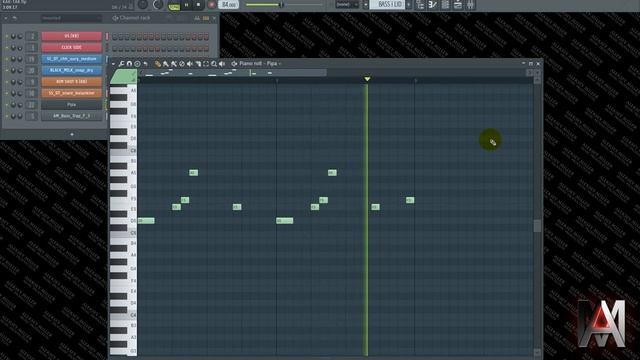
Task: Open the Piano roll - Pipa target dropdown
Action: tap(260, 64)
